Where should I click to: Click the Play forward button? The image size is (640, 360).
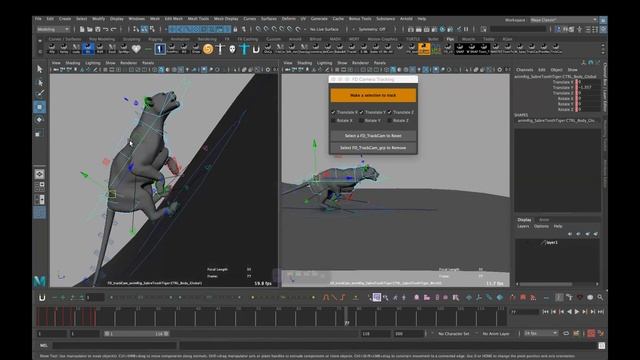[577, 311]
